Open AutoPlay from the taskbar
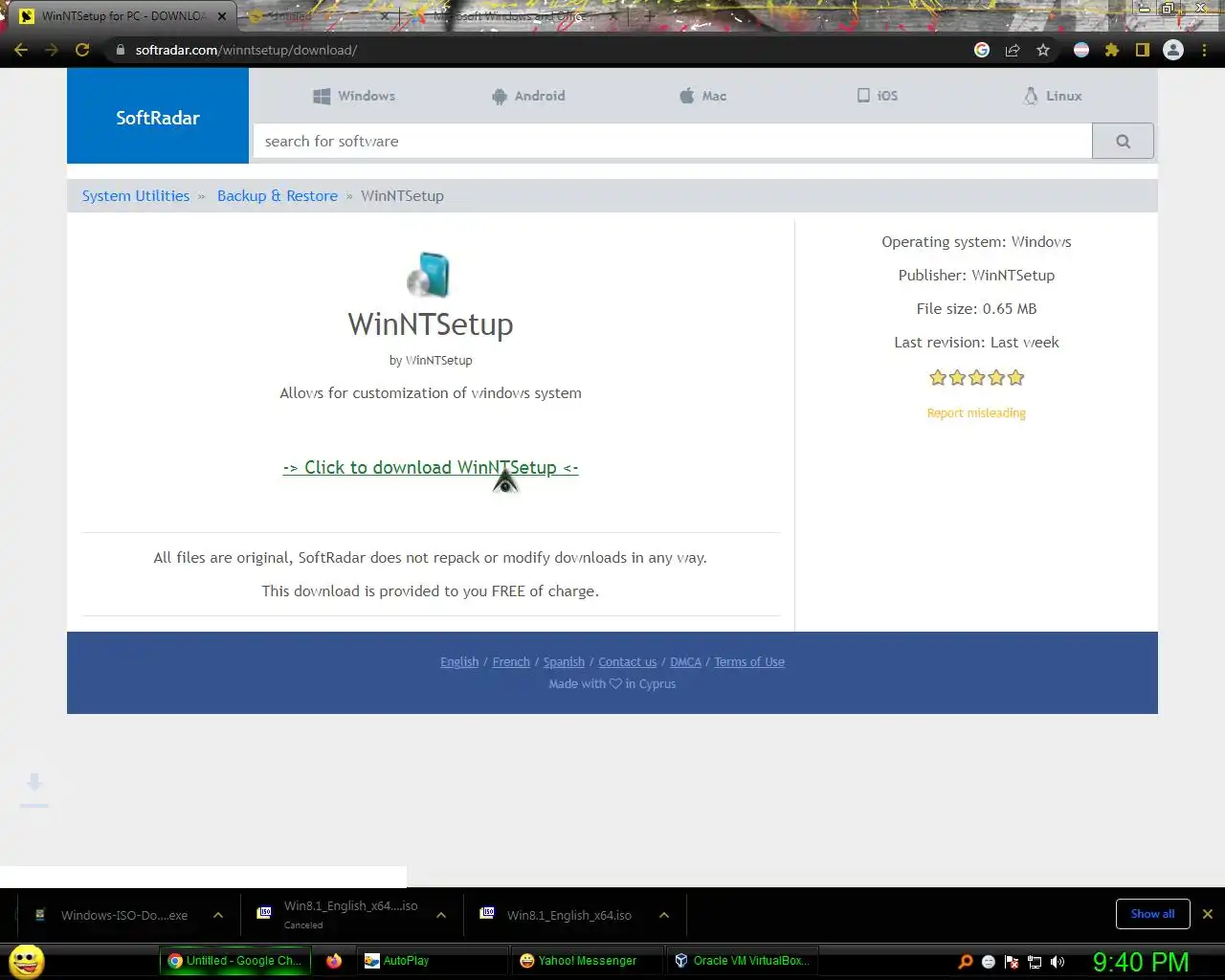 433,961
